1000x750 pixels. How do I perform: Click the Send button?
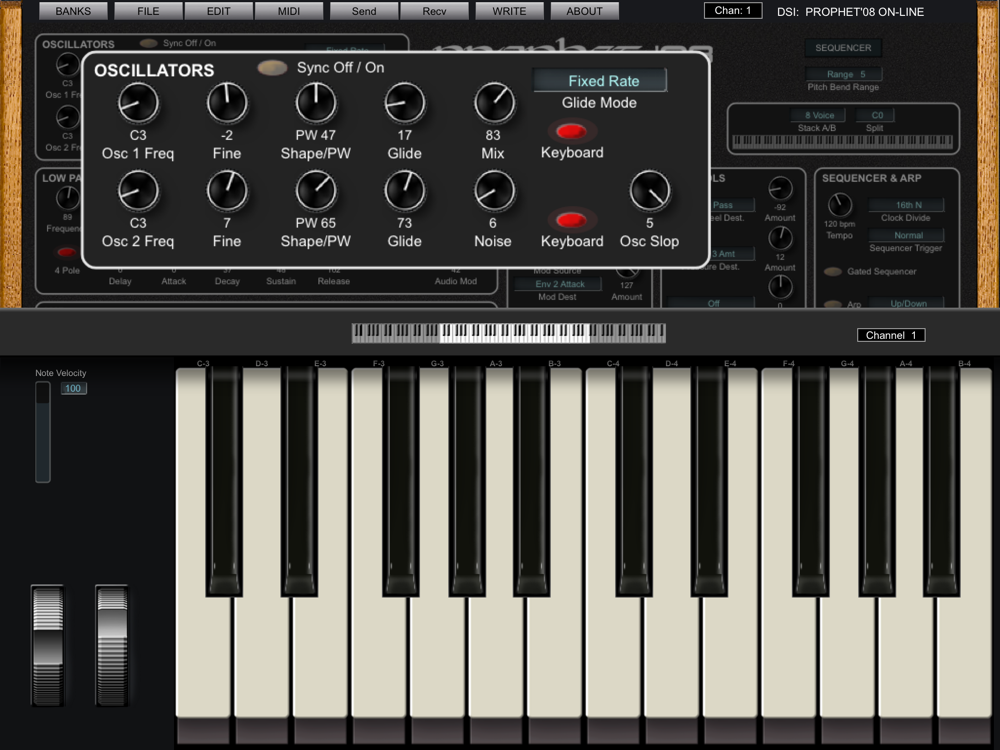pos(364,11)
